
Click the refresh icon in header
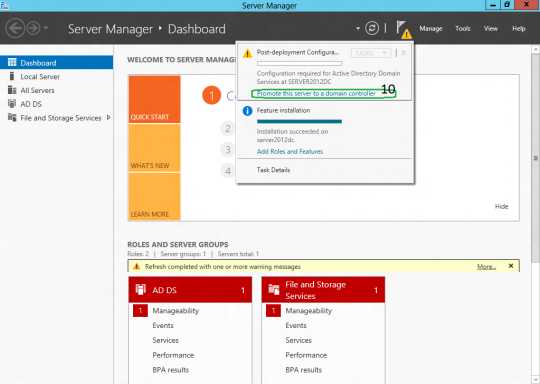pyautogui.click(x=372, y=28)
